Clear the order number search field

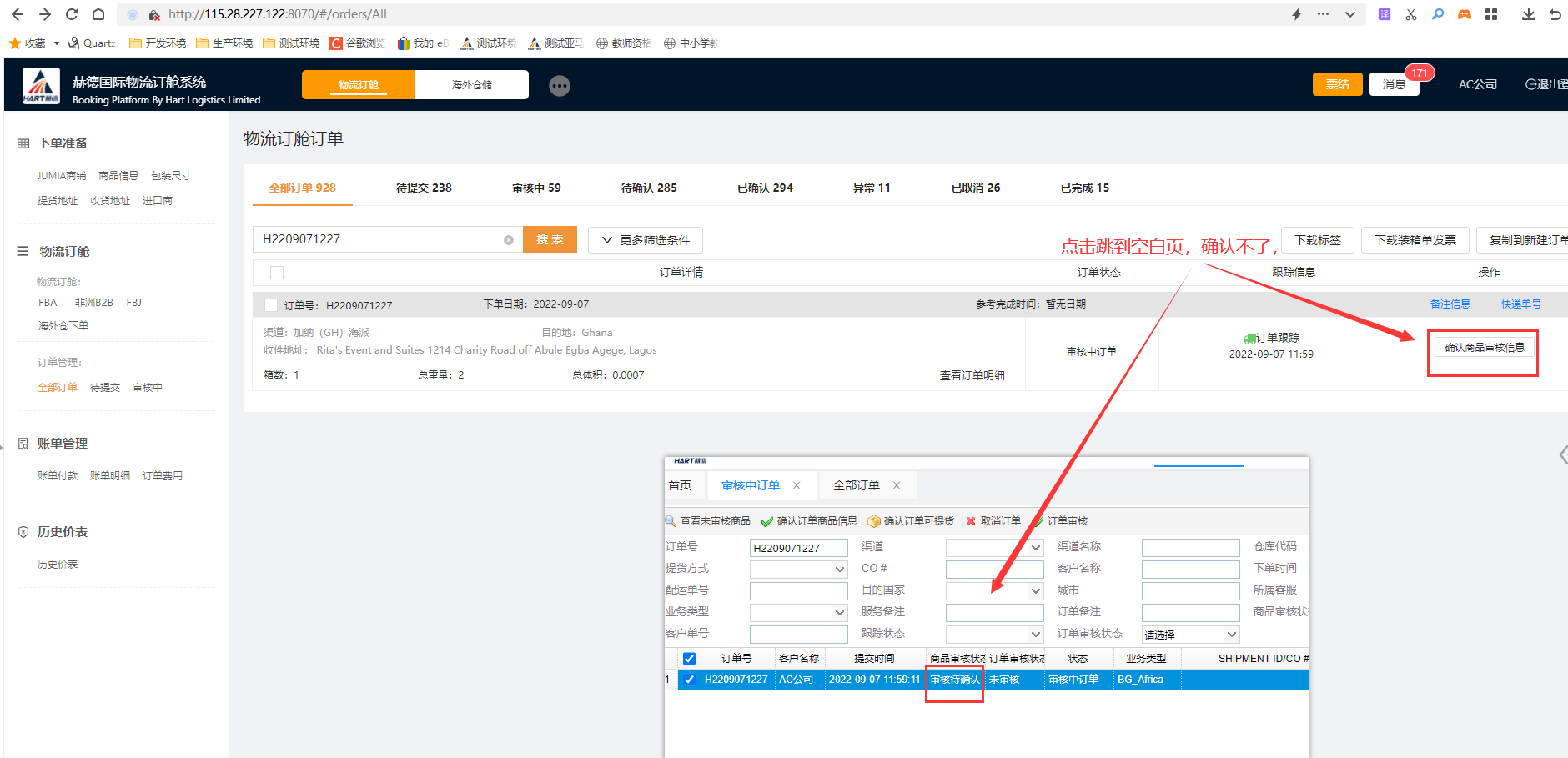509,240
